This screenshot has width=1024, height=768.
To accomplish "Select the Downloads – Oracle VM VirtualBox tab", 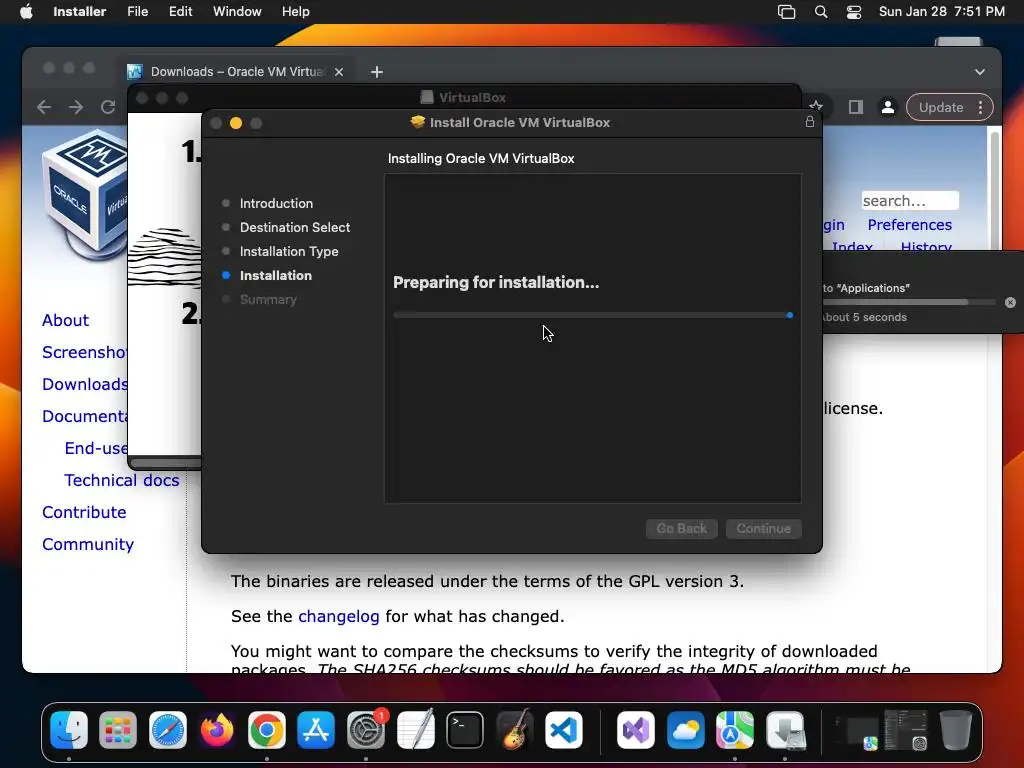I will [x=236, y=72].
